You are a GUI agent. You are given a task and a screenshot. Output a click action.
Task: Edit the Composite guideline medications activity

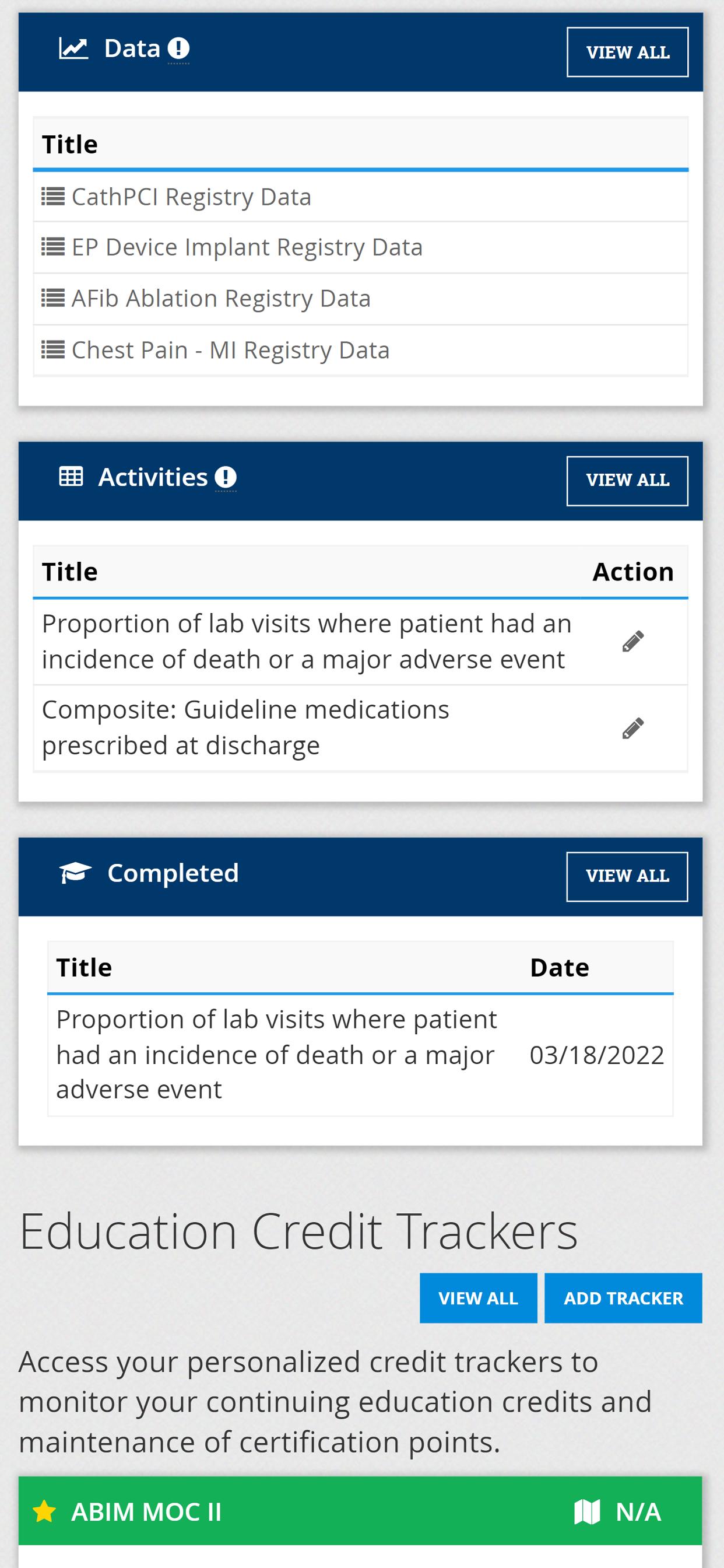(x=632, y=727)
